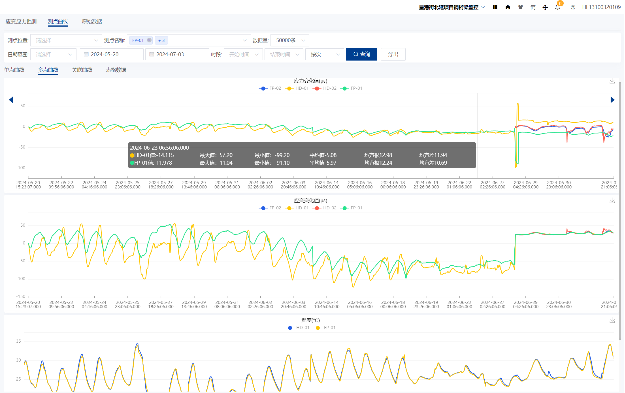625x393 pixels.
Task: Toggle the blue legend series in the first chart
Action: coord(271,88)
